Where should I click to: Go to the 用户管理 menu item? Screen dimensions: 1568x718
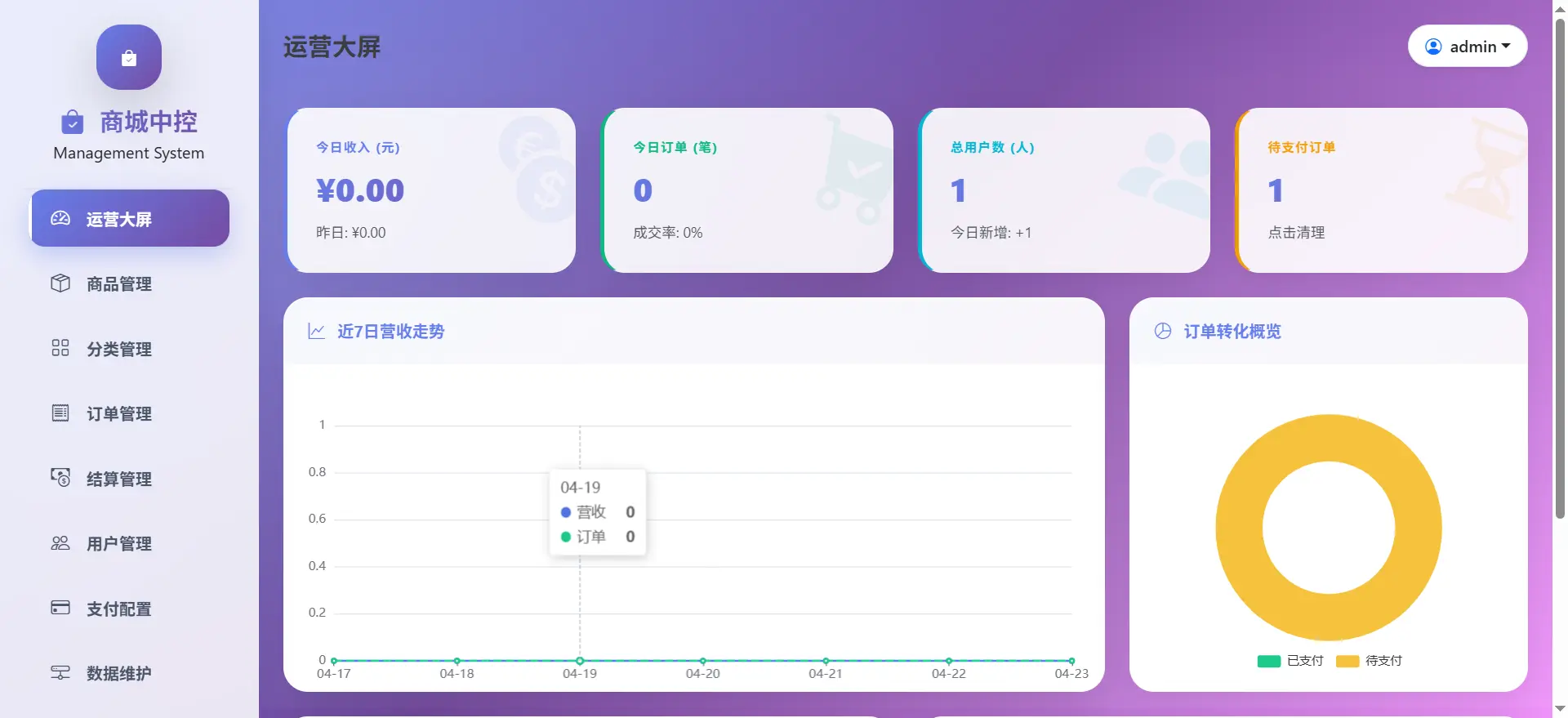point(119,544)
